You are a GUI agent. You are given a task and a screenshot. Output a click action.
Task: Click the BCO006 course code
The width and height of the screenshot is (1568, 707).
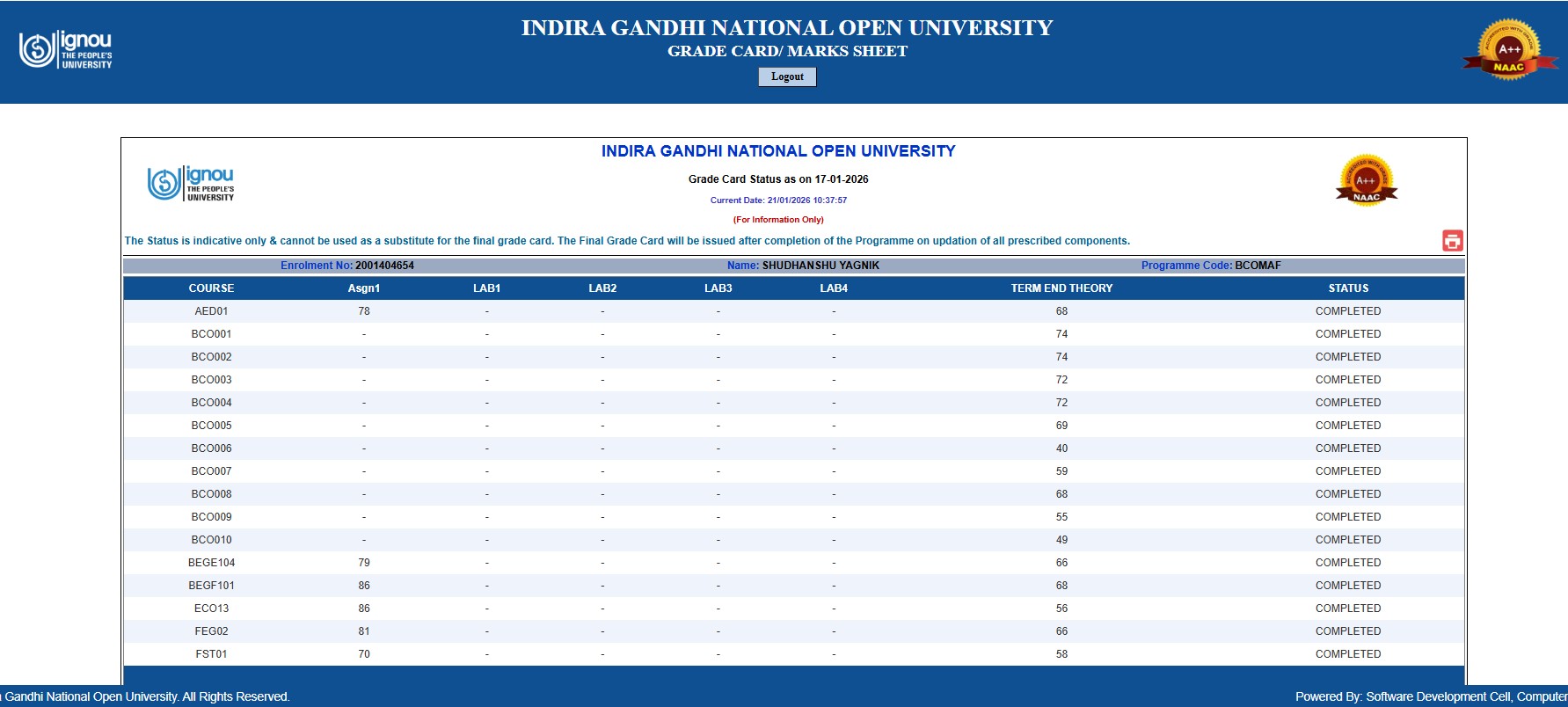coord(211,448)
